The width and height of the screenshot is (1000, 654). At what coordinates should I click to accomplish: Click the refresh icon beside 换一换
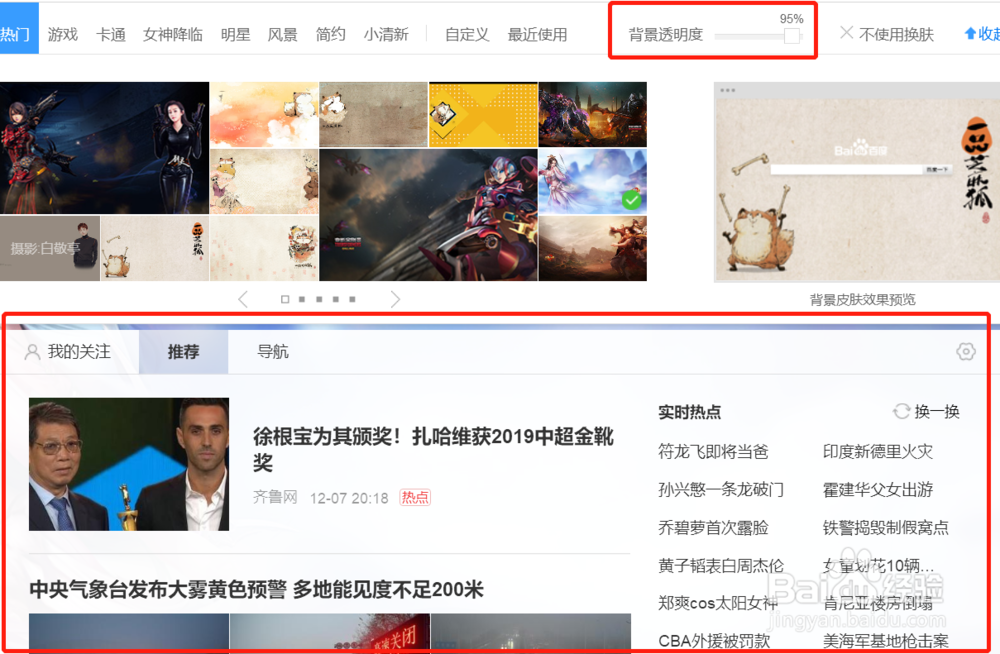901,412
